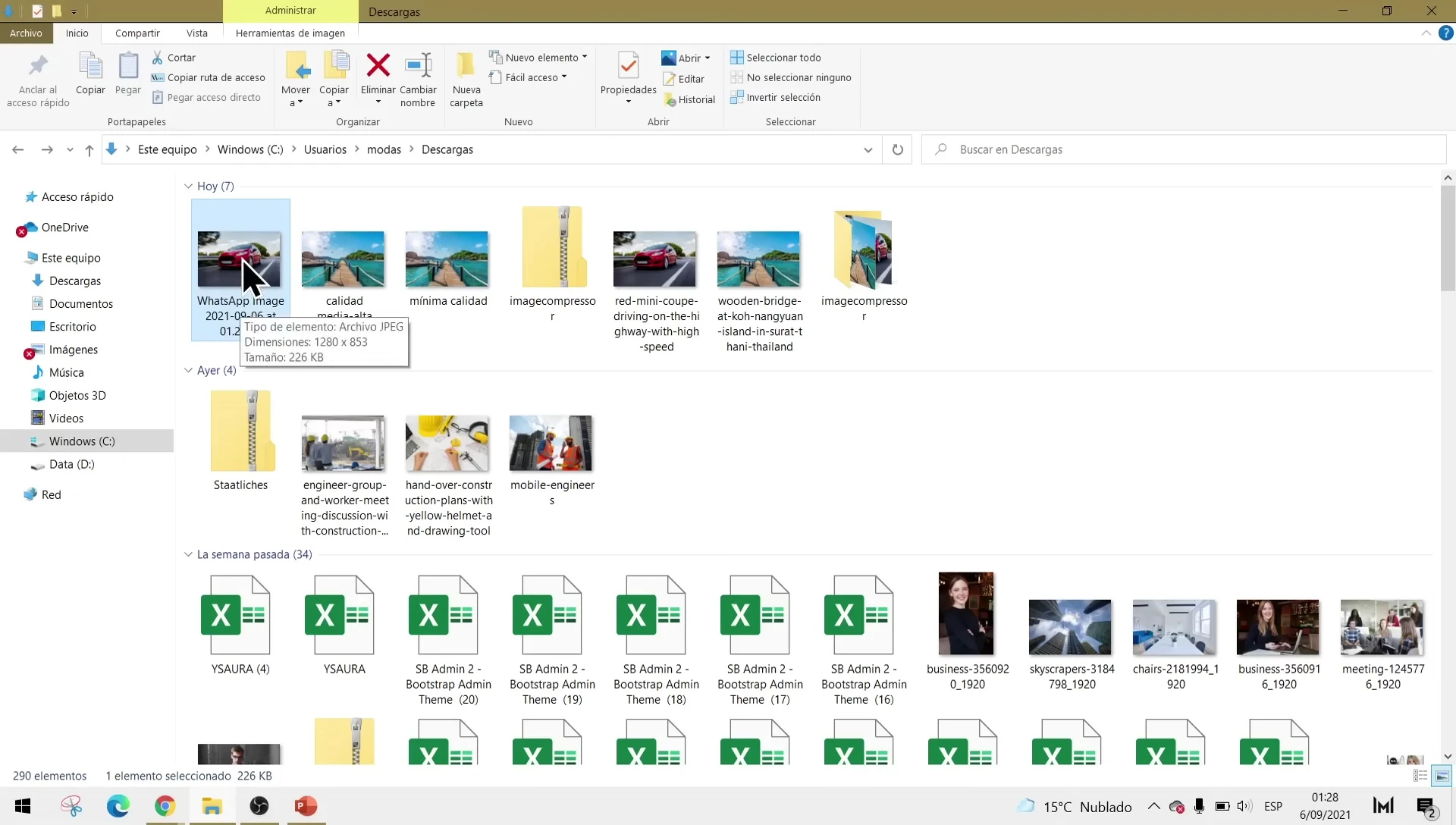Open the Propiedades icon

(x=628, y=67)
